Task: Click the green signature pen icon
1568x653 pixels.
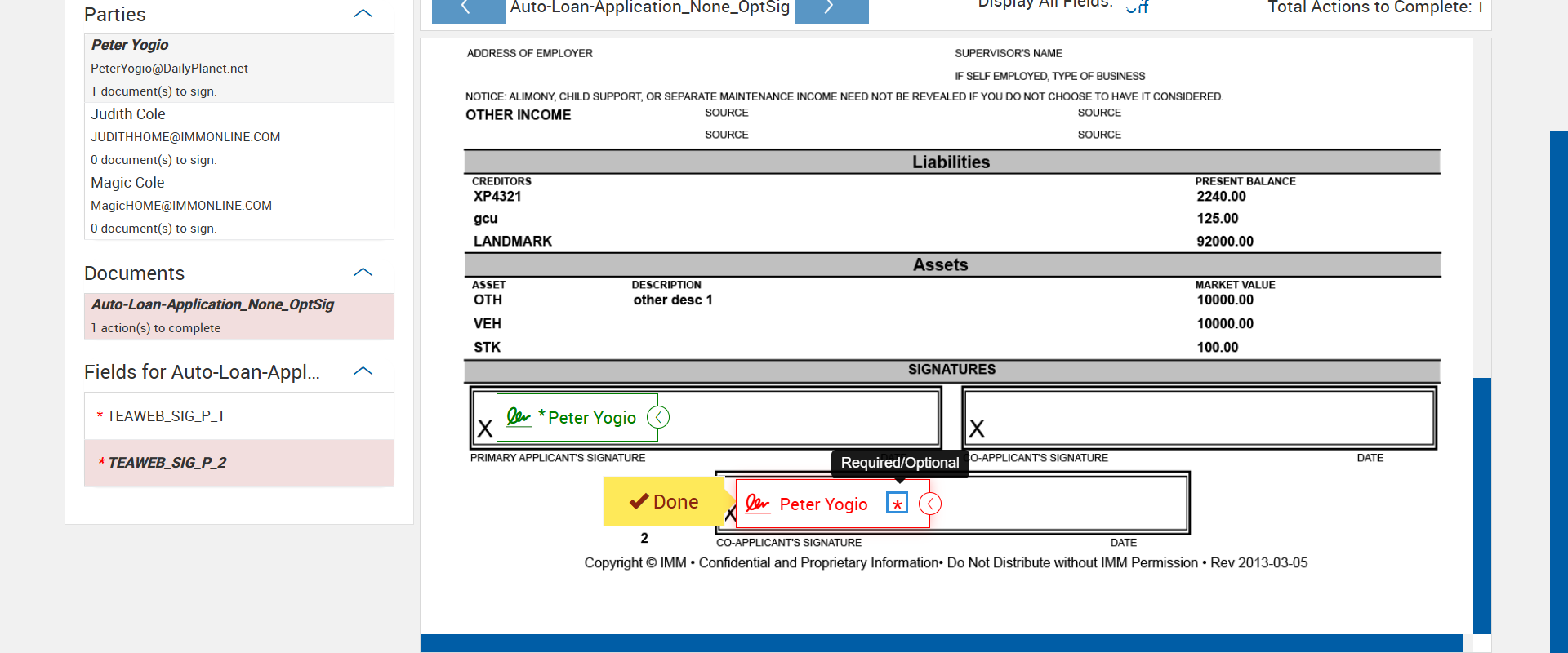Action: [519, 417]
